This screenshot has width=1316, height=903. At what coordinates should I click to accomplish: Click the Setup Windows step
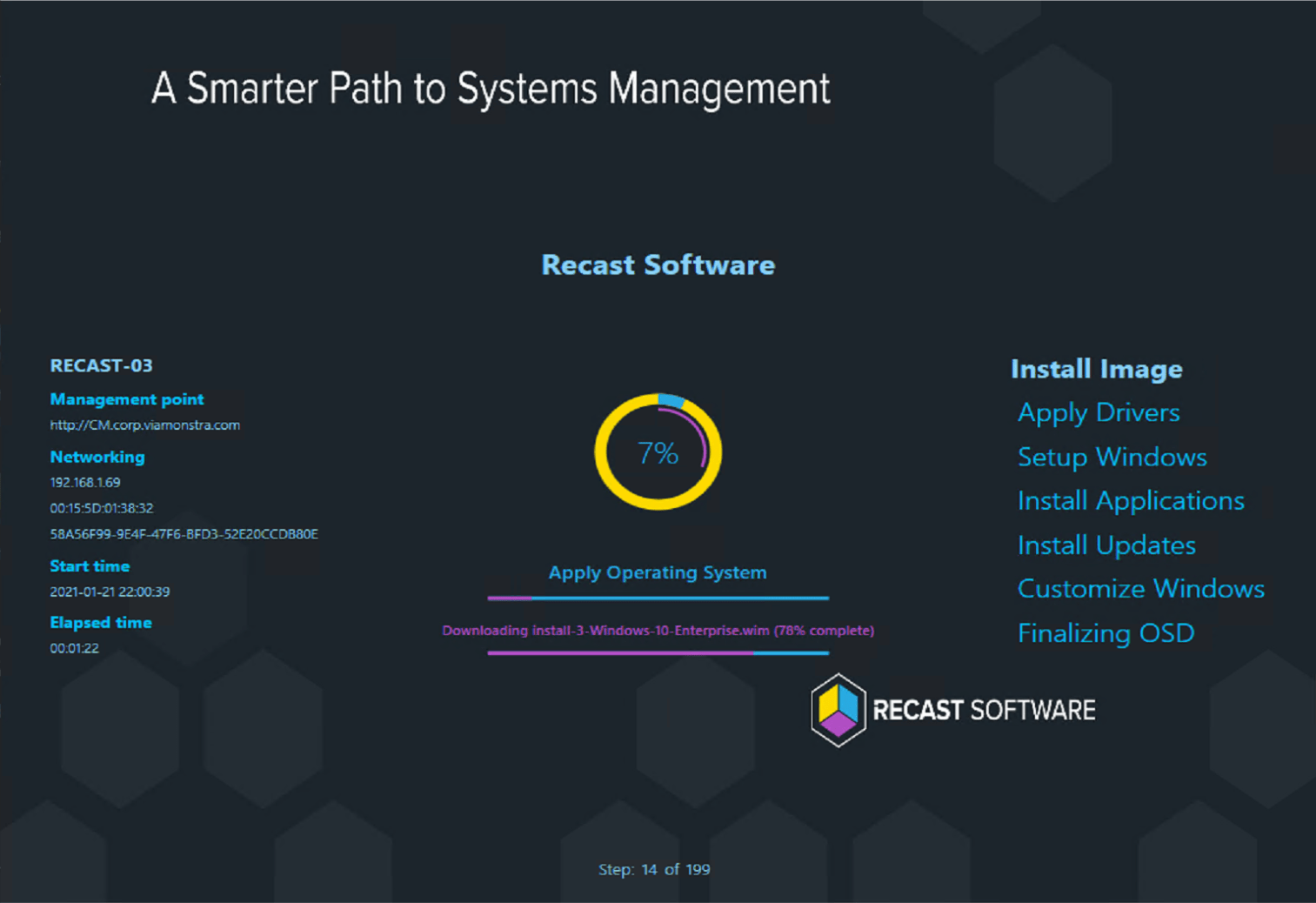[x=1112, y=457]
